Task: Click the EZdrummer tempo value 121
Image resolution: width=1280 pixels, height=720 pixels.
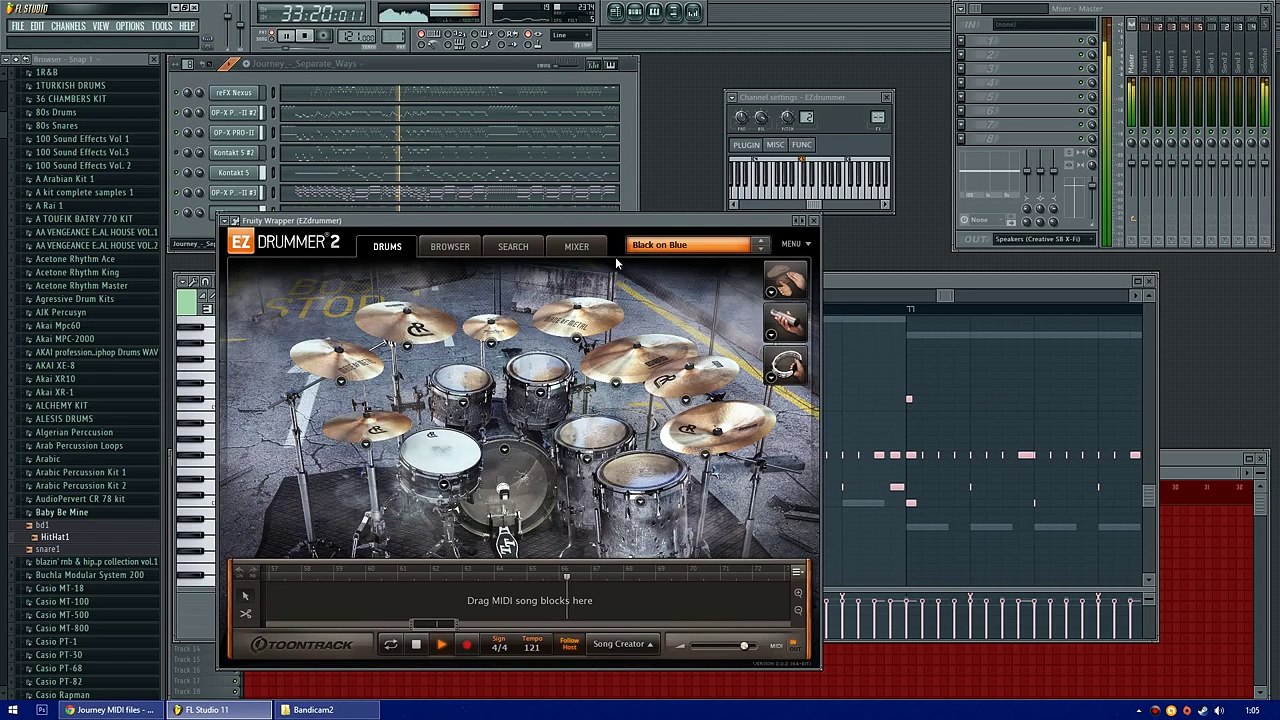Action: [532, 648]
